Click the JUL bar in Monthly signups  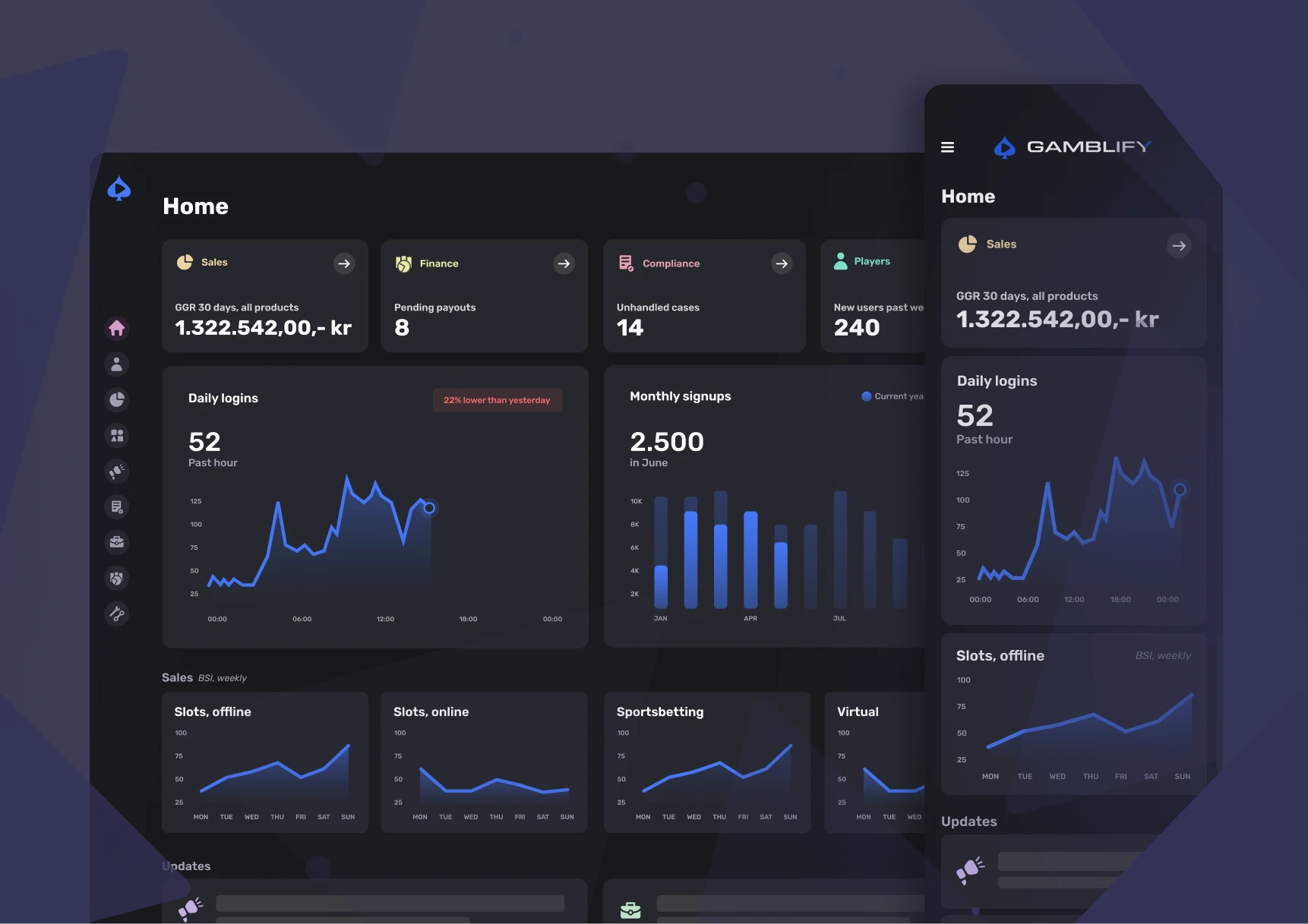pyautogui.click(x=840, y=550)
